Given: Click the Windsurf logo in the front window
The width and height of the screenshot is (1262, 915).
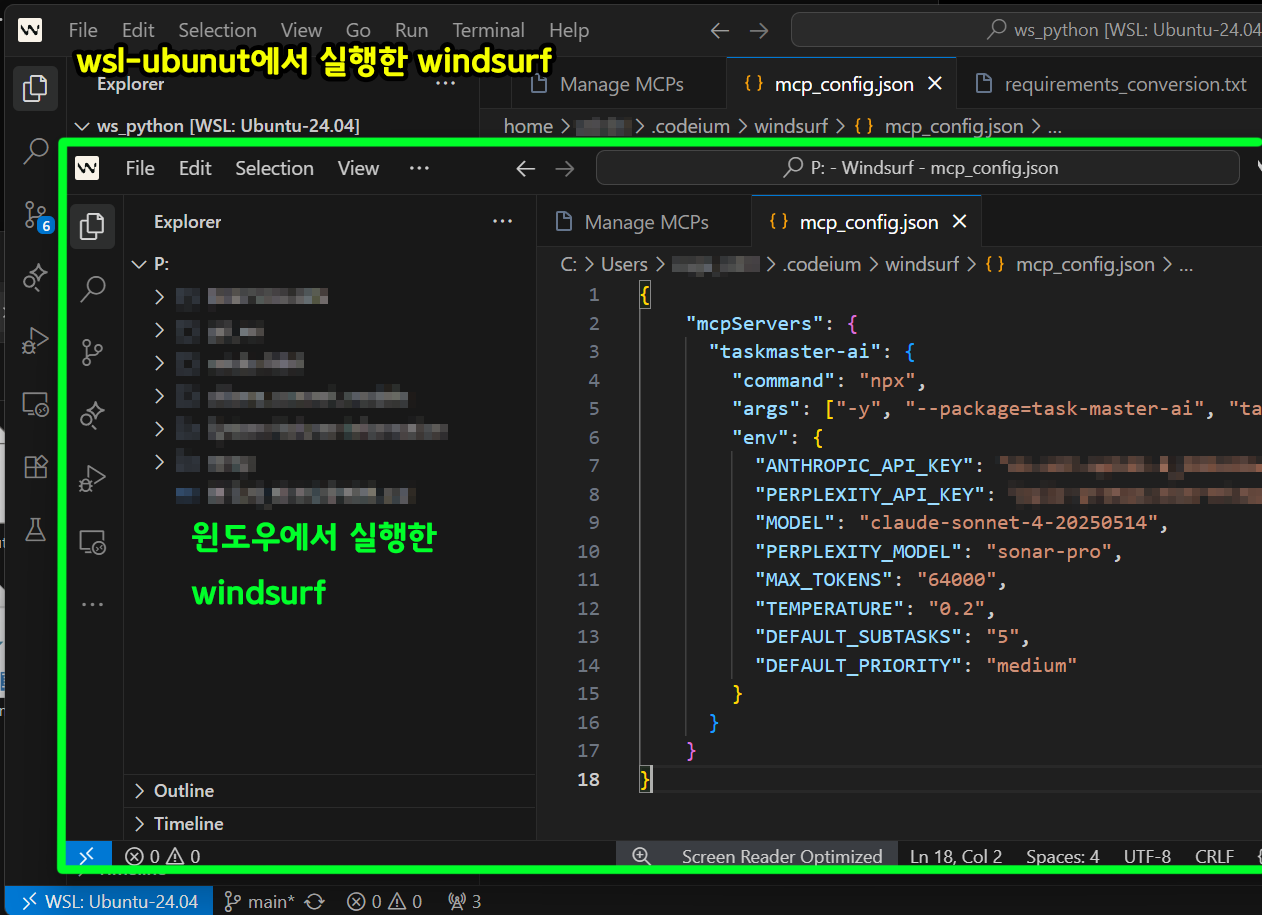Looking at the screenshot, I should (x=87, y=168).
